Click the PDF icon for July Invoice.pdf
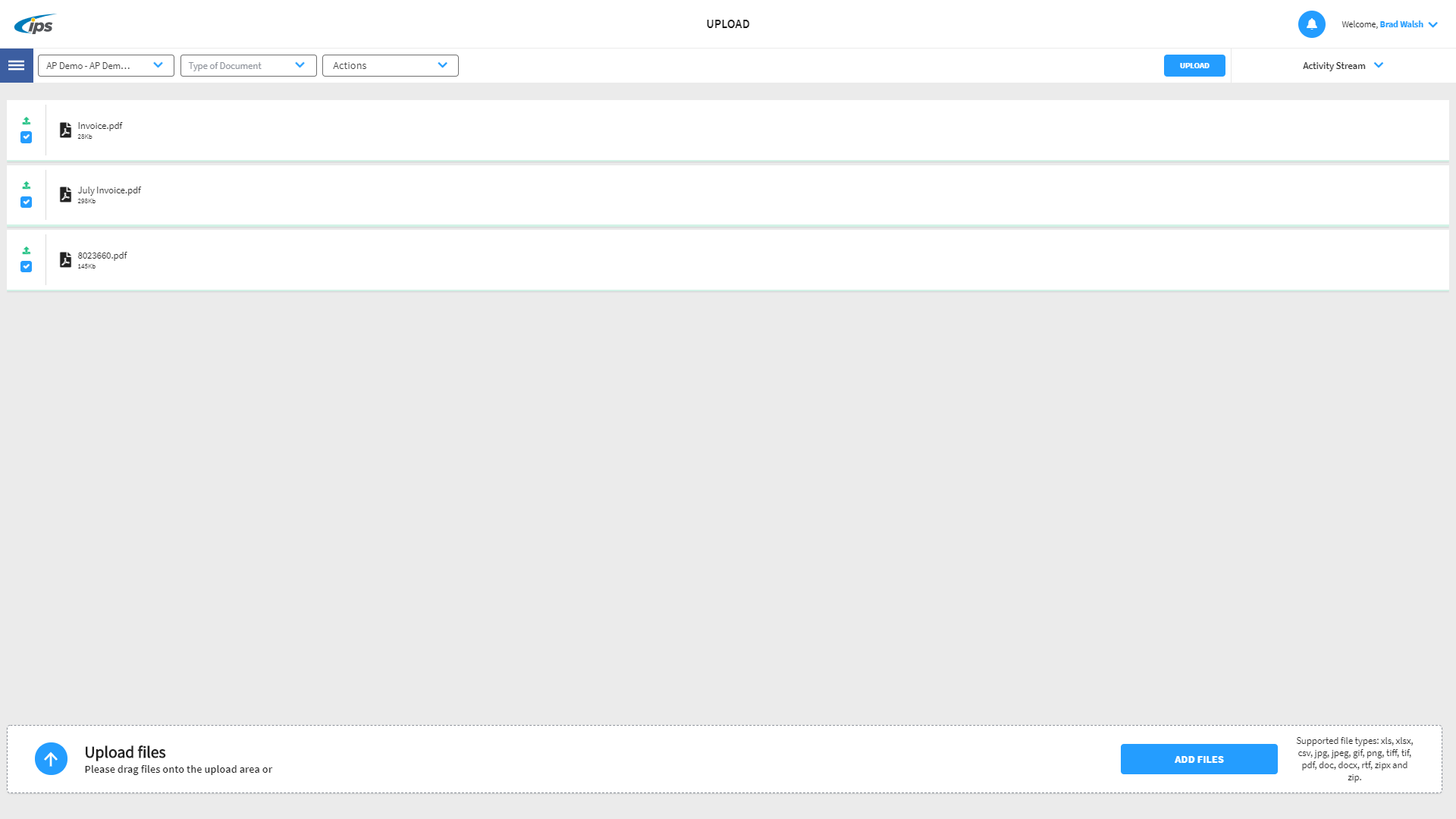This screenshot has width=1456, height=819. click(x=66, y=195)
